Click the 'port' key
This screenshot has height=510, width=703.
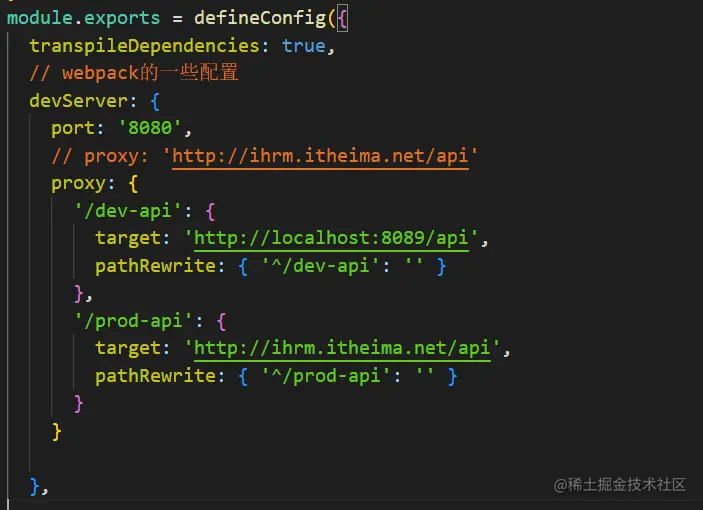point(73,129)
